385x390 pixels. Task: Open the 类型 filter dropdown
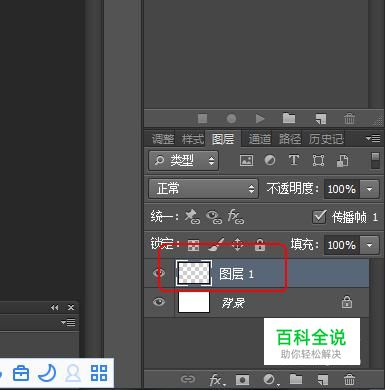(x=183, y=161)
